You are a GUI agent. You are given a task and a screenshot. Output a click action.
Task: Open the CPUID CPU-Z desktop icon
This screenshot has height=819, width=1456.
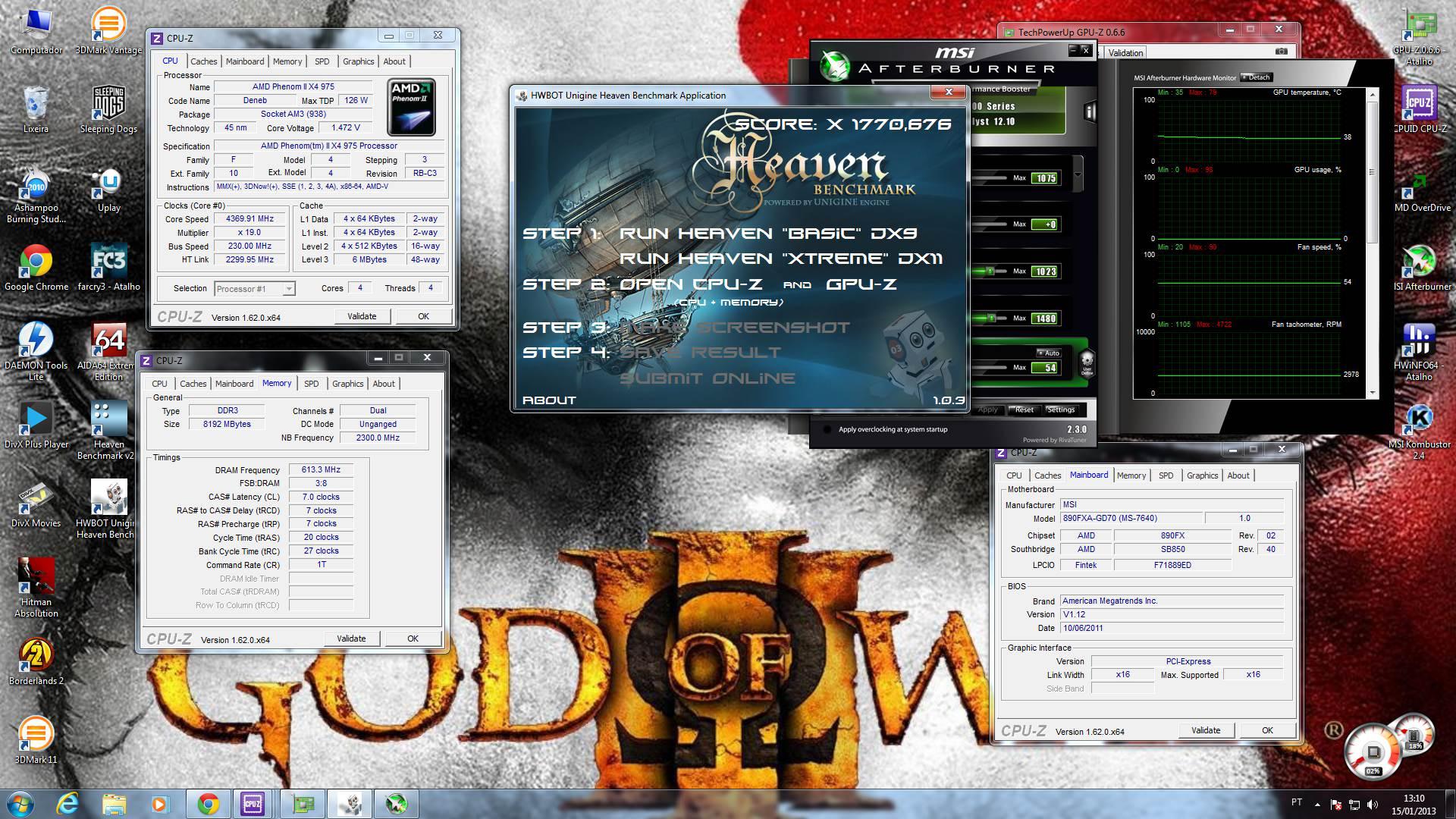click(1419, 109)
